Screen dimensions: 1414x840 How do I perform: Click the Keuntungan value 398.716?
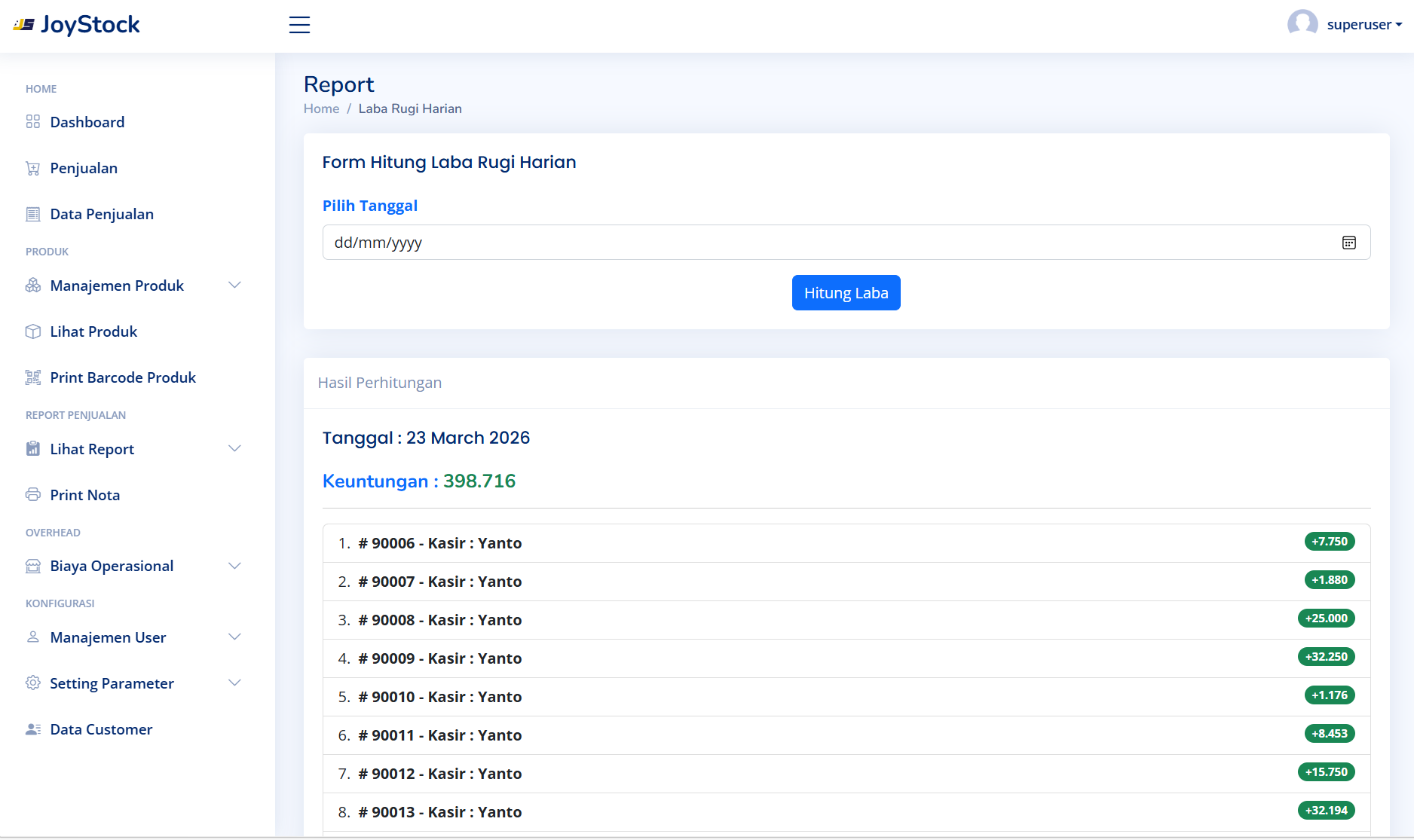click(x=479, y=481)
